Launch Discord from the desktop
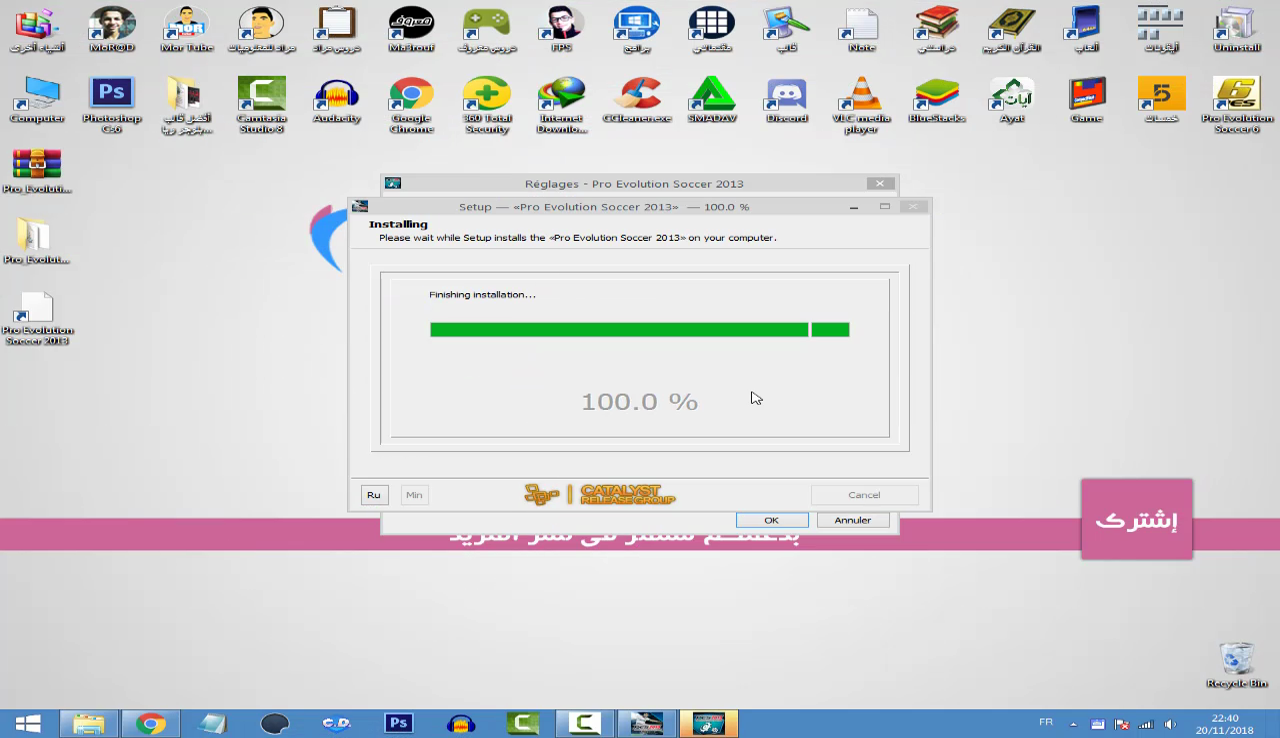Viewport: 1280px width, 738px height. tap(786, 100)
